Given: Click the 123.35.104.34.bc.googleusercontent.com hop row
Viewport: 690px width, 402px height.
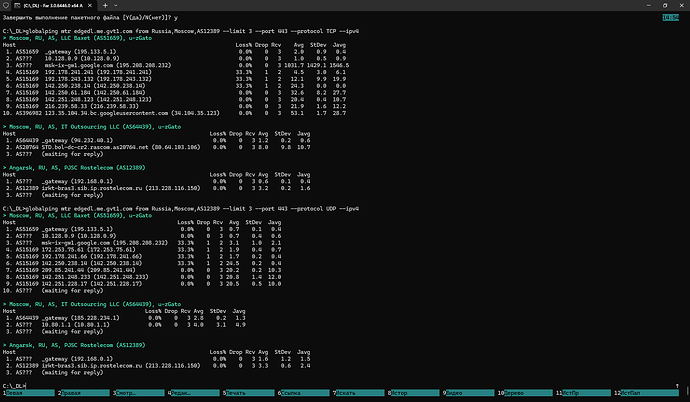Looking at the screenshot, I should click(174, 113).
